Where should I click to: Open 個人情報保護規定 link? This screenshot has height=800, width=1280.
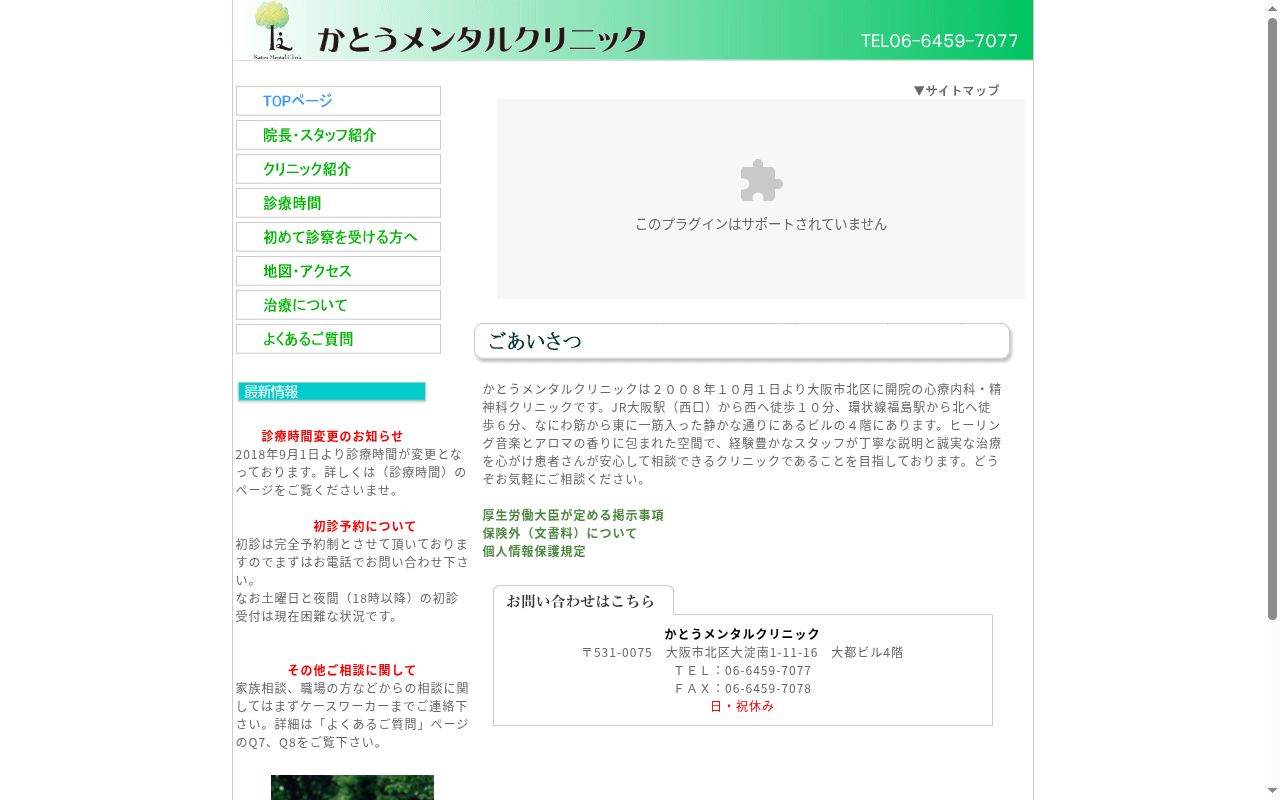534,551
